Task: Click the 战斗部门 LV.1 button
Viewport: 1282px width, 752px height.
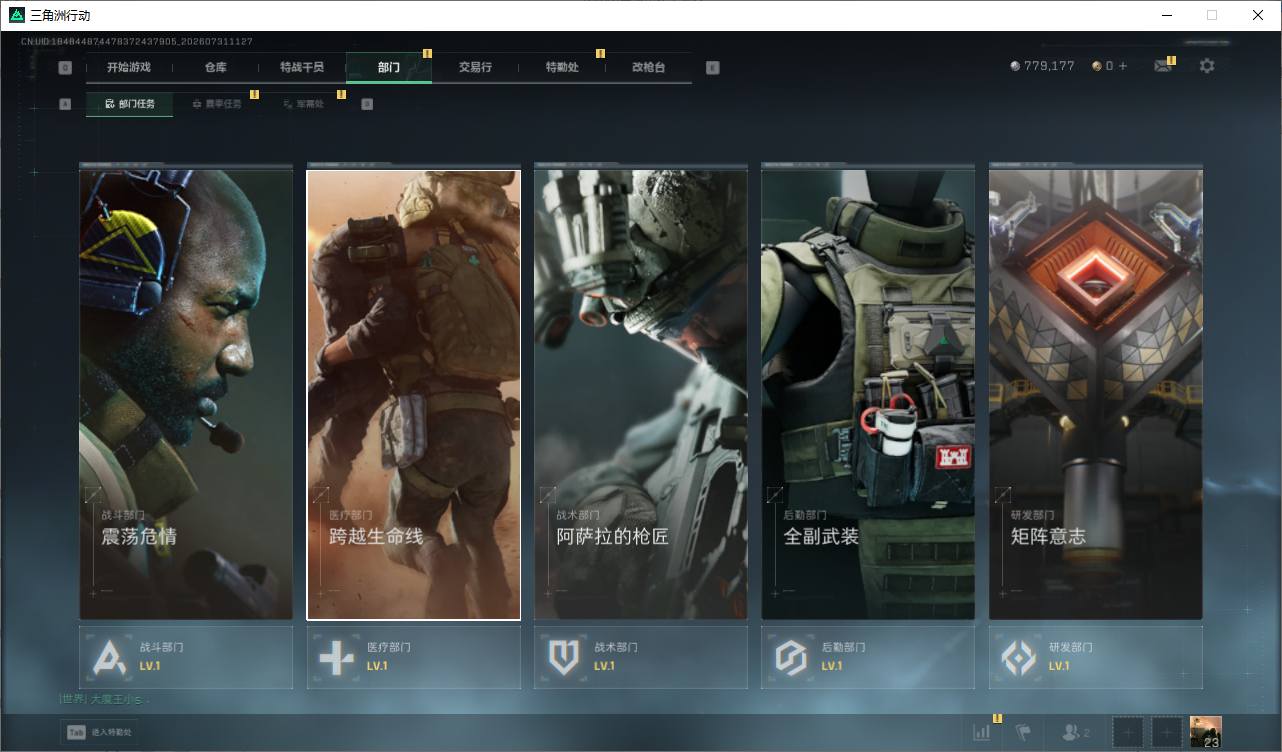Action: click(x=186, y=657)
